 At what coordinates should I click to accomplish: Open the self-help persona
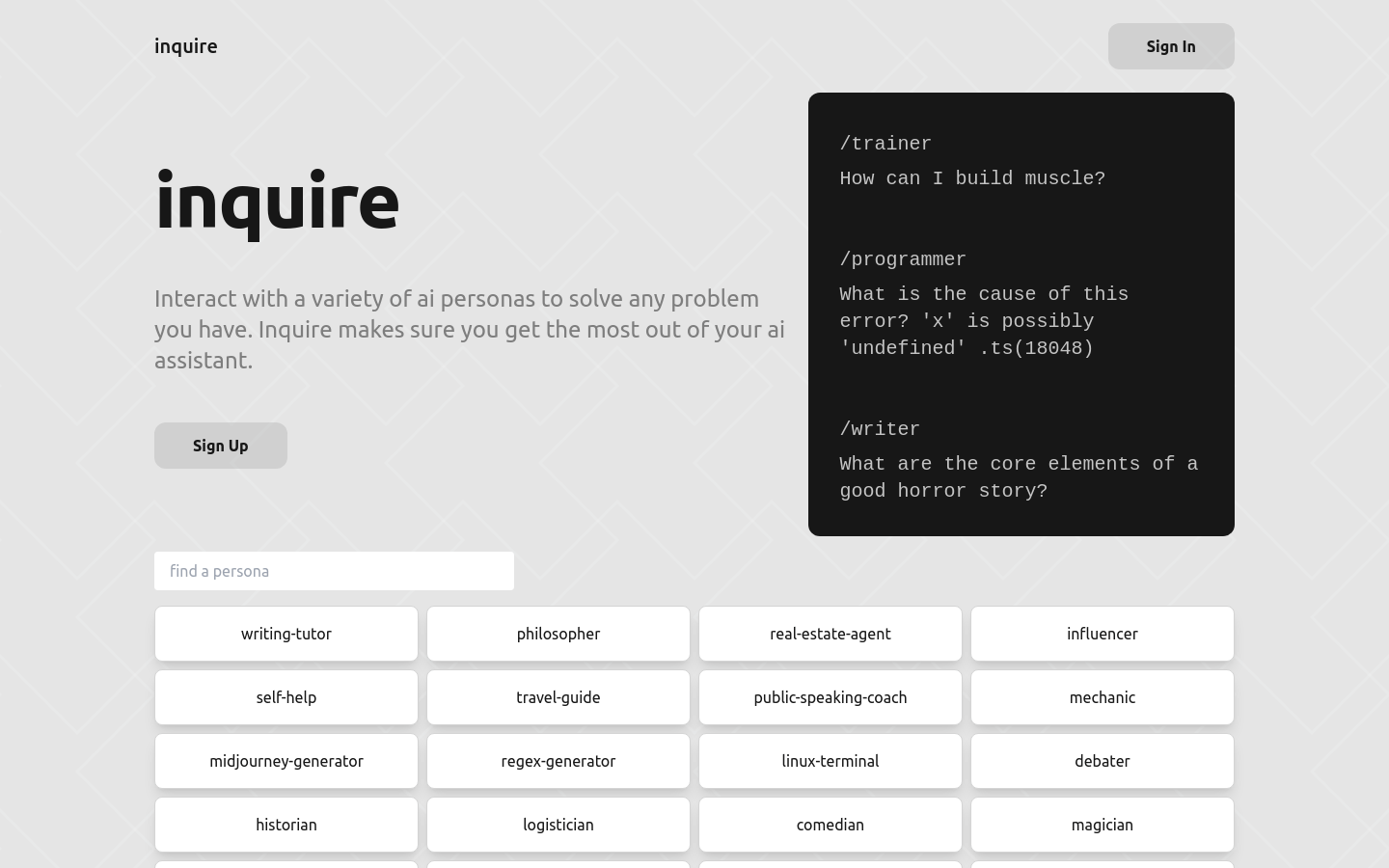point(286,697)
